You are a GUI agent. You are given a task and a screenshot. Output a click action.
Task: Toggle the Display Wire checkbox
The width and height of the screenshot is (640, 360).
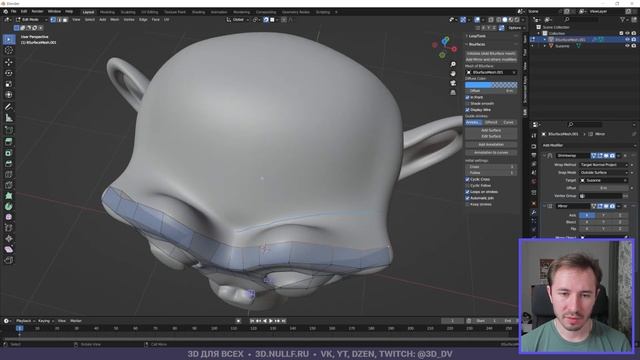coord(468,110)
